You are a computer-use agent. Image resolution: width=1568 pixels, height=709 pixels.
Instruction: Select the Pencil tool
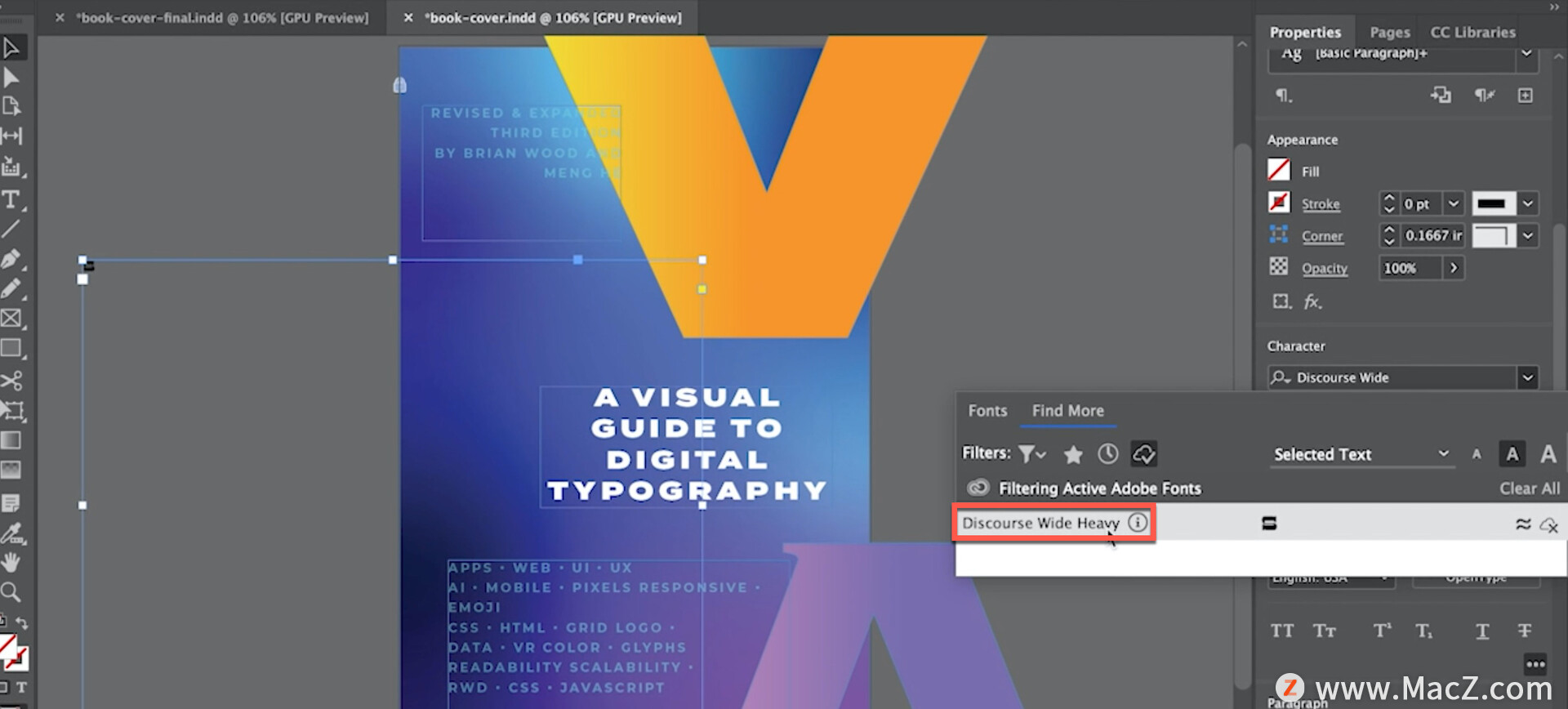11,289
